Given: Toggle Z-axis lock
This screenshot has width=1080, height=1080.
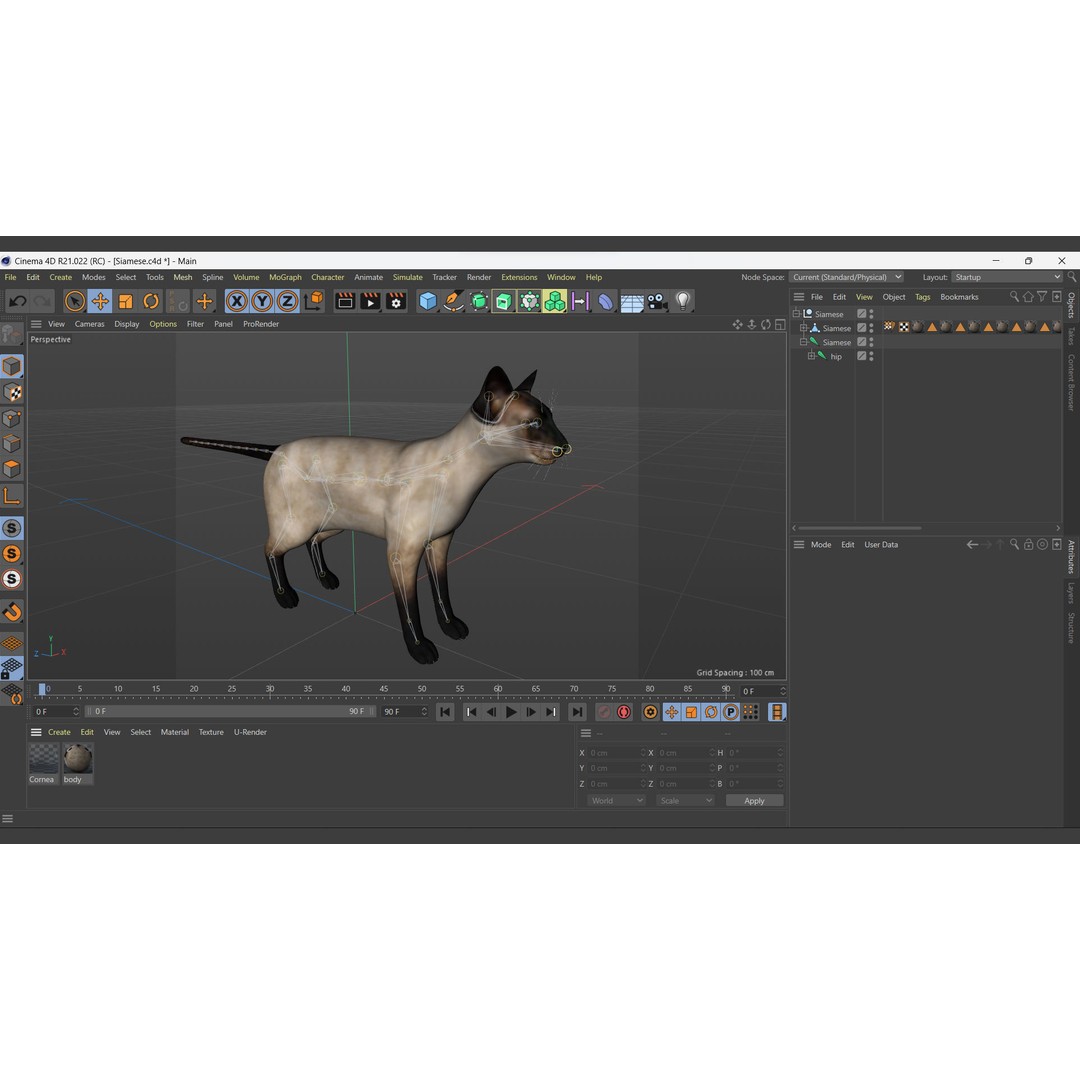Looking at the screenshot, I should (287, 301).
